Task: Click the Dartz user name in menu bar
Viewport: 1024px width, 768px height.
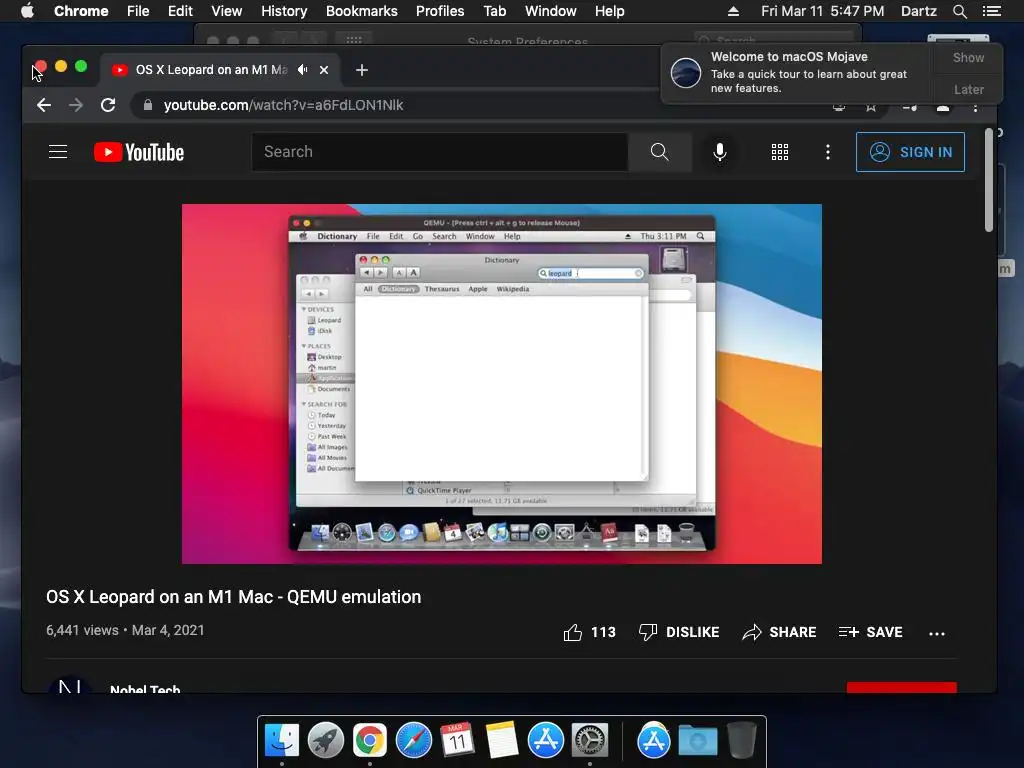Action: coord(919,11)
